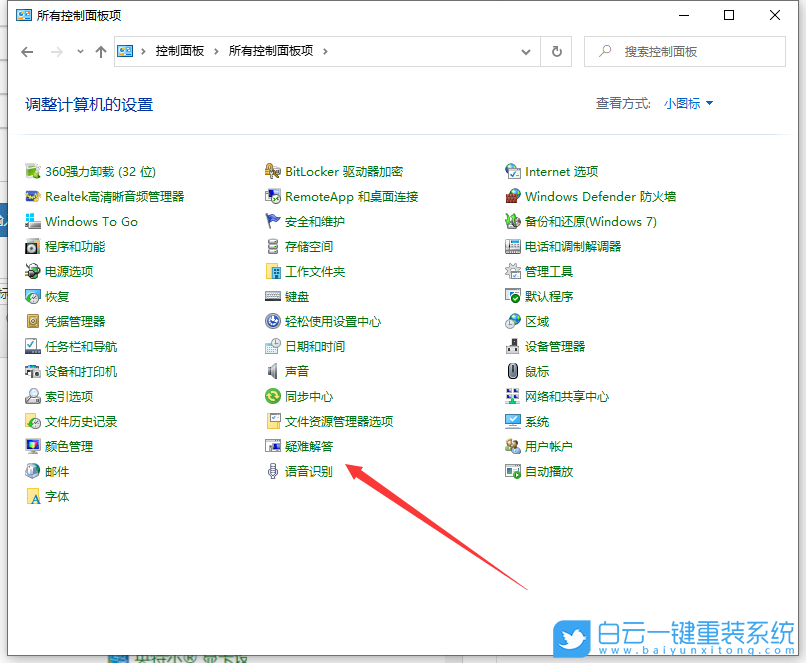Viewport: 806px width, 663px height.
Task: Open the 网络和共享中心 link
Action: [566, 396]
